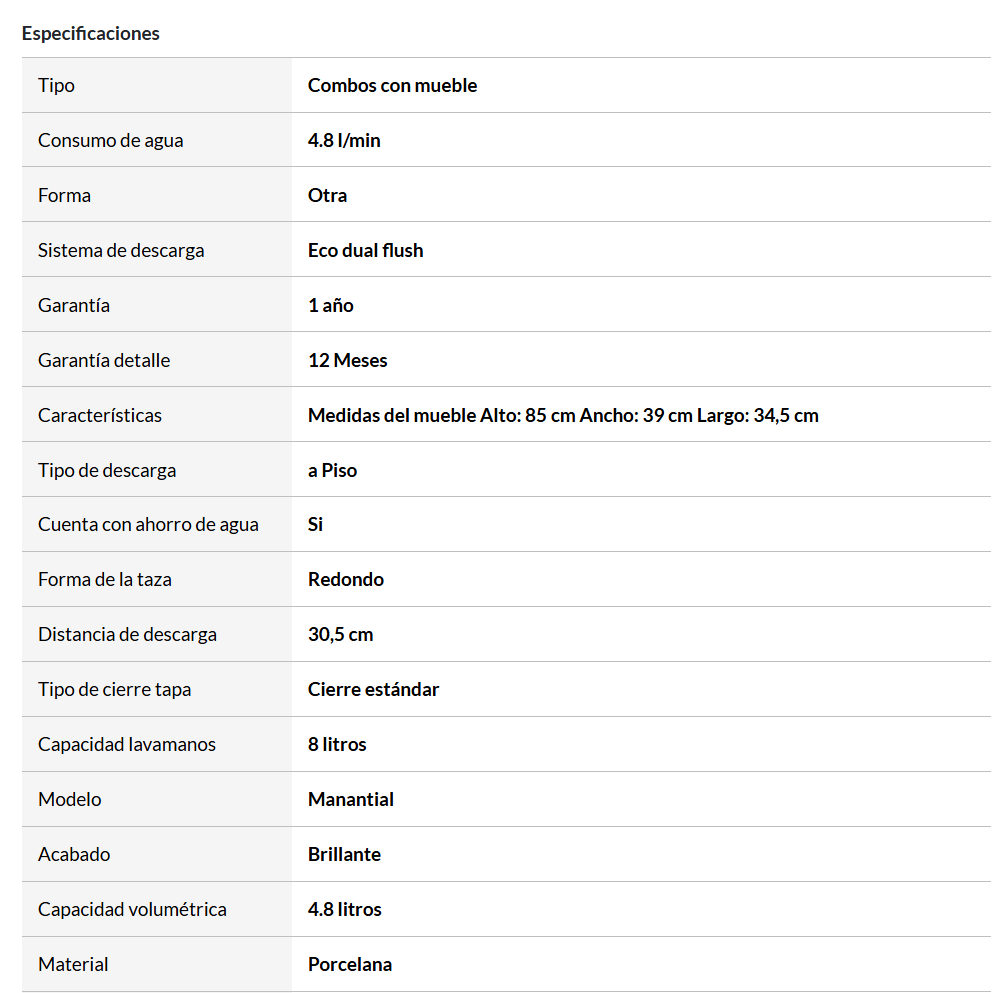Click the '12 Meses' value
The height and width of the screenshot is (993, 994).
click(347, 360)
